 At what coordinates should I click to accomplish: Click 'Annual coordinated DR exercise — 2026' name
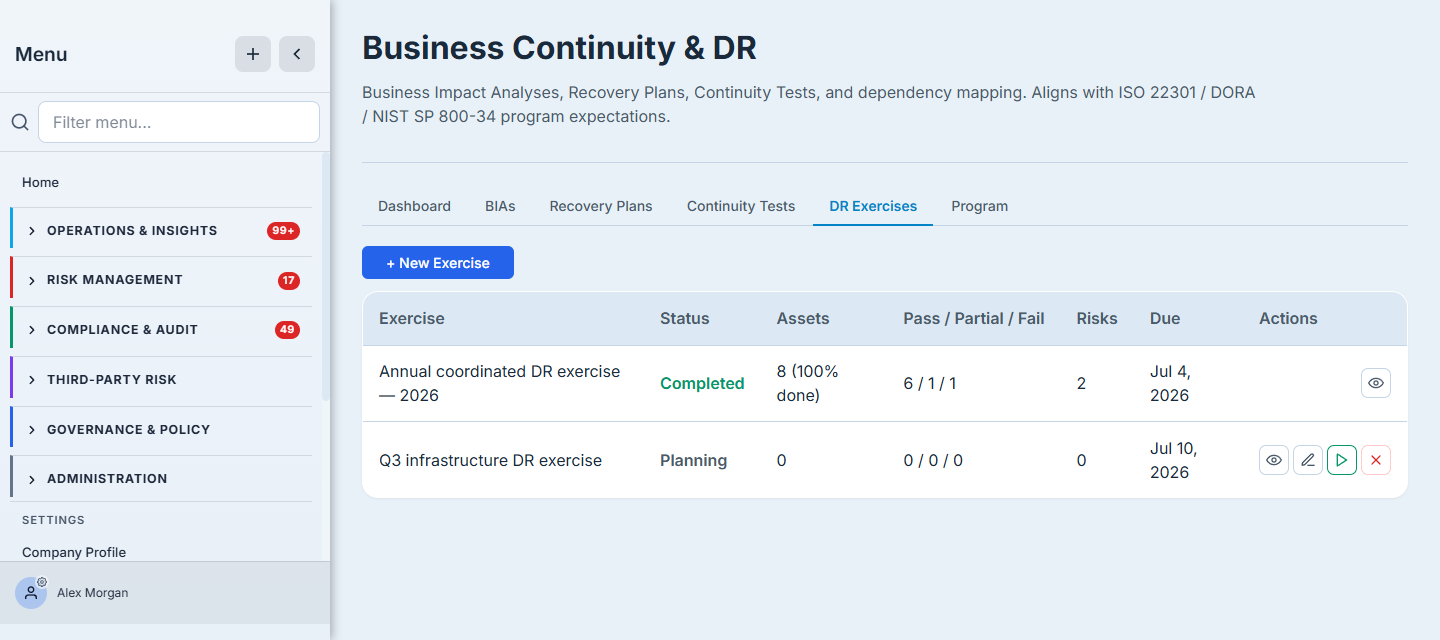500,383
